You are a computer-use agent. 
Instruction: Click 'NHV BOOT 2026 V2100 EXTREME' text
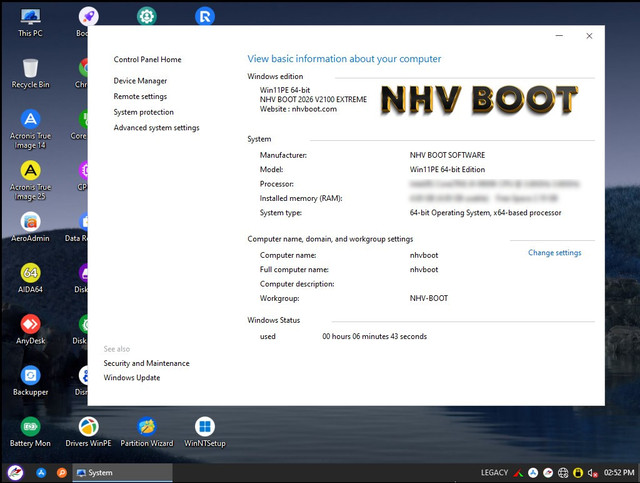[x=313, y=99]
